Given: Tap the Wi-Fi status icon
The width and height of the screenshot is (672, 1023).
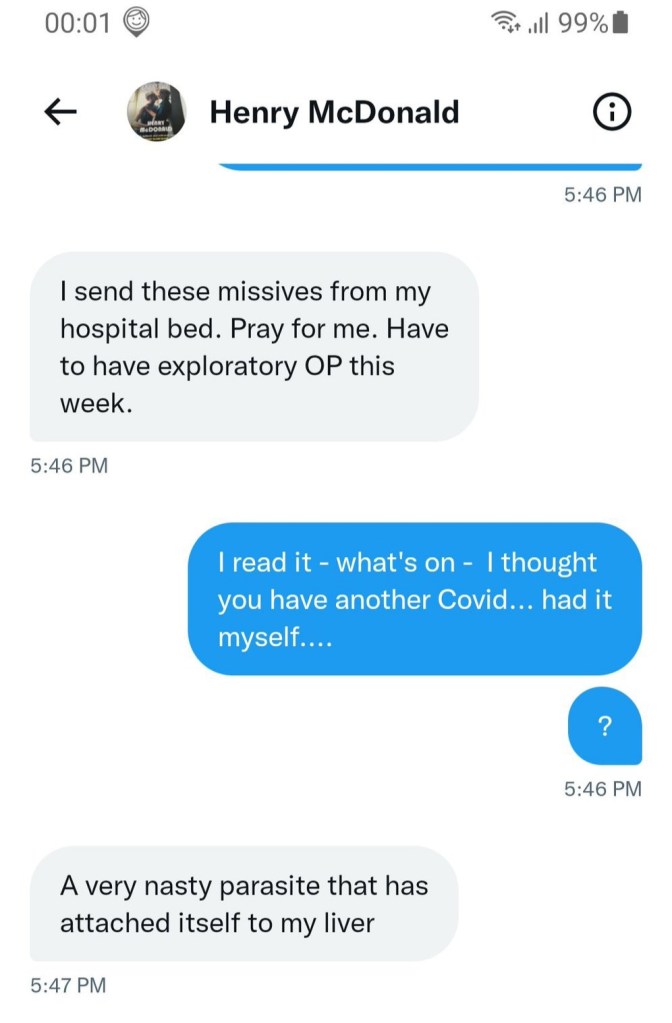Looking at the screenshot, I should 505,22.
